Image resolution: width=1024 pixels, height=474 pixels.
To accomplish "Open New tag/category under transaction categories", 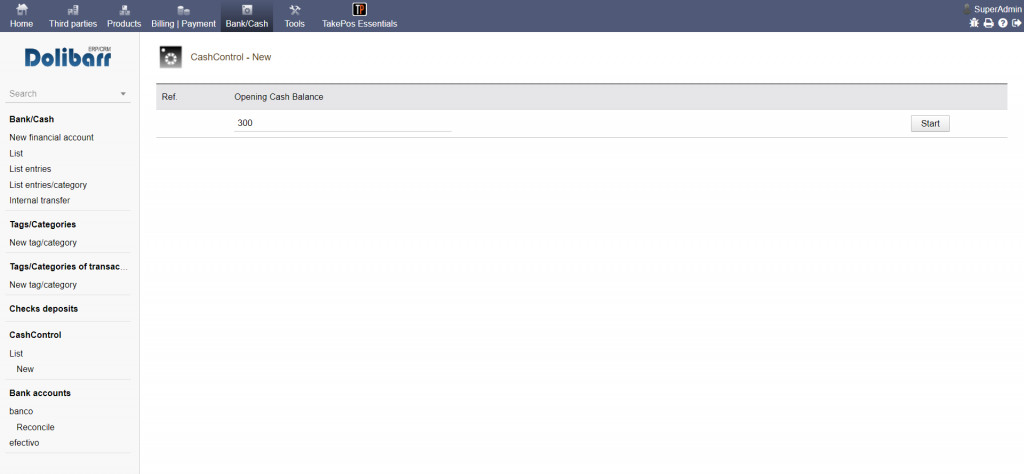I will (x=43, y=285).
